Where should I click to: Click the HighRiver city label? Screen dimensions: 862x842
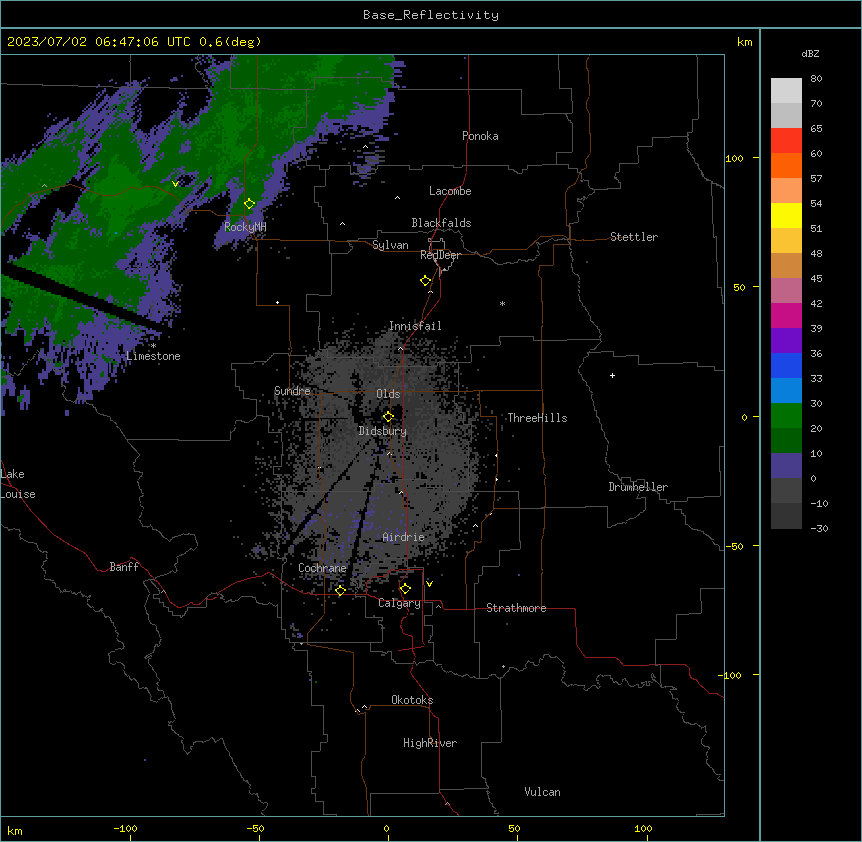click(430, 743)
